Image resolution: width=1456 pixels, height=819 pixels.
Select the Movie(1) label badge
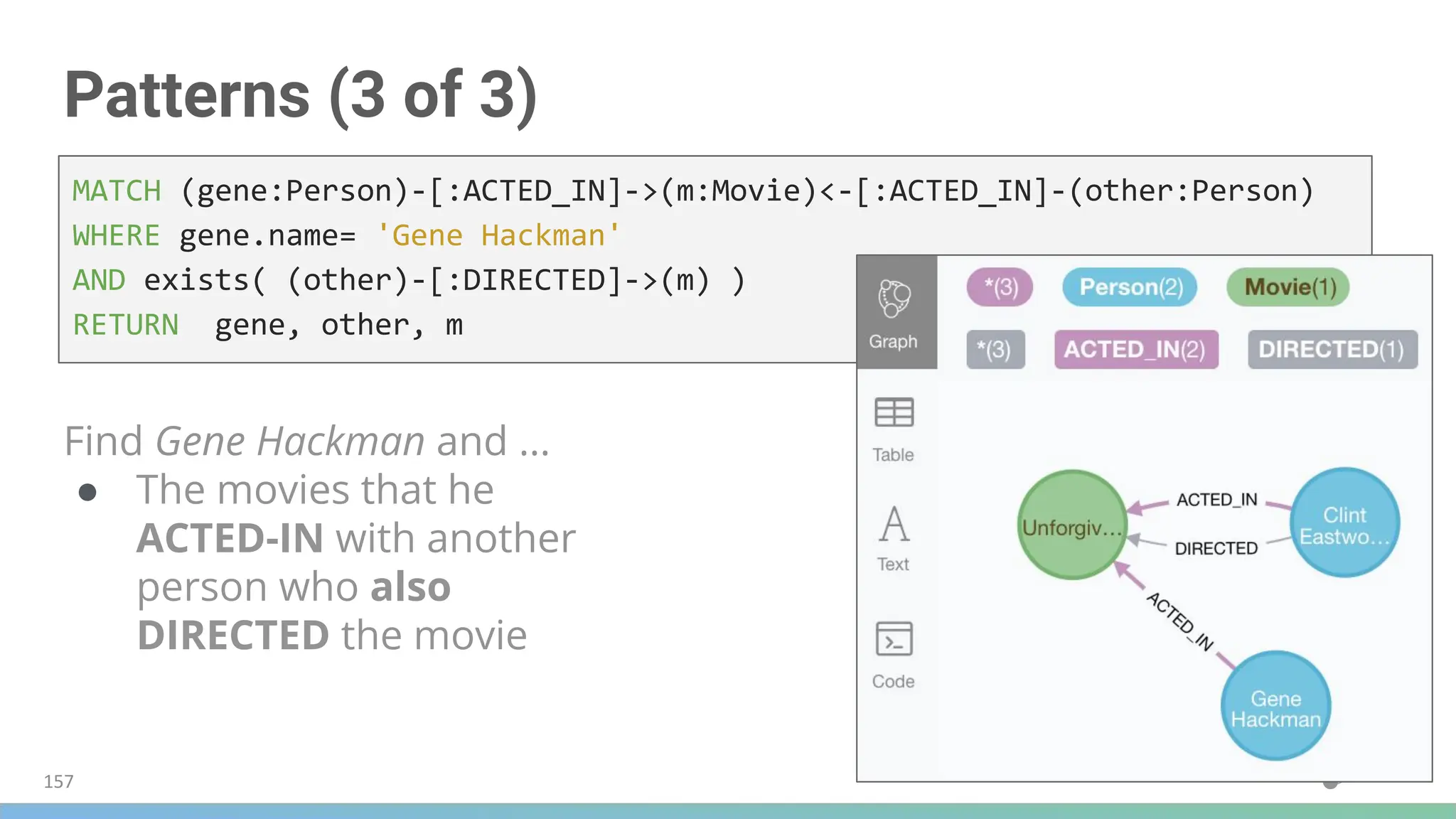click(x=1288, y=287)
